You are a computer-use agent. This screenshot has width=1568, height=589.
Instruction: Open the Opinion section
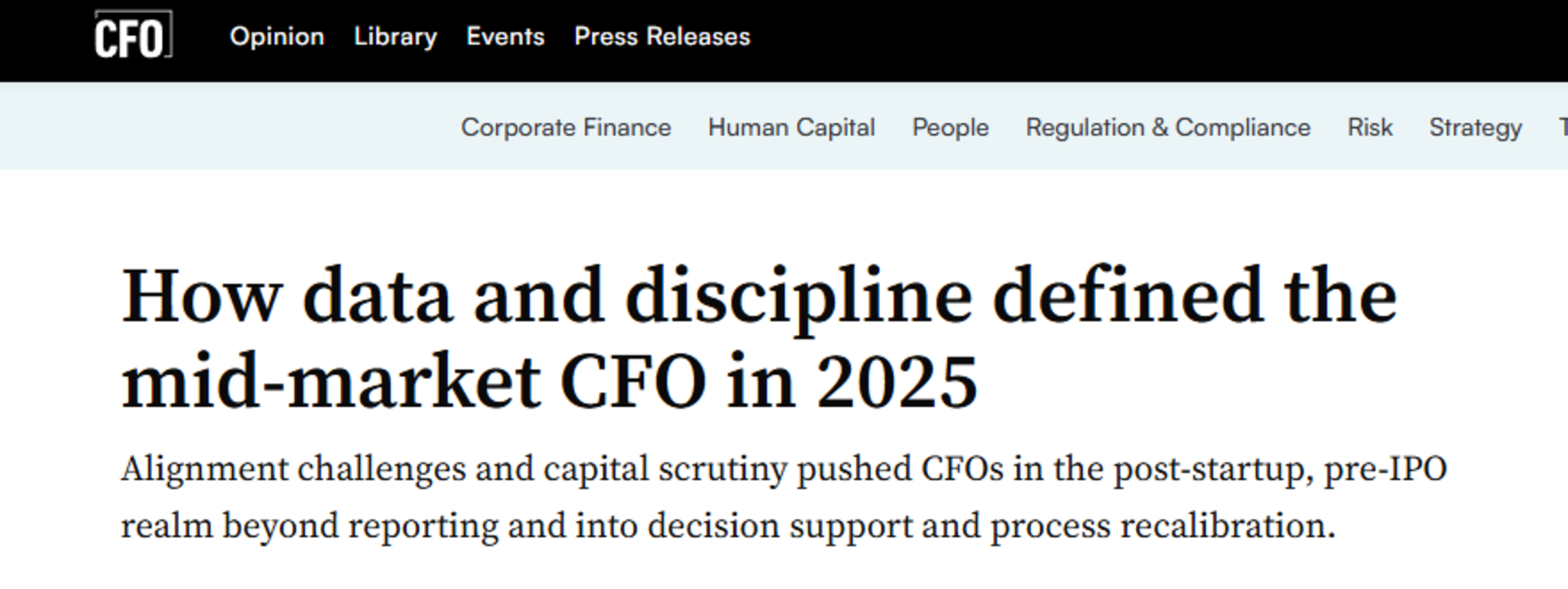click(x=276, y=36)
